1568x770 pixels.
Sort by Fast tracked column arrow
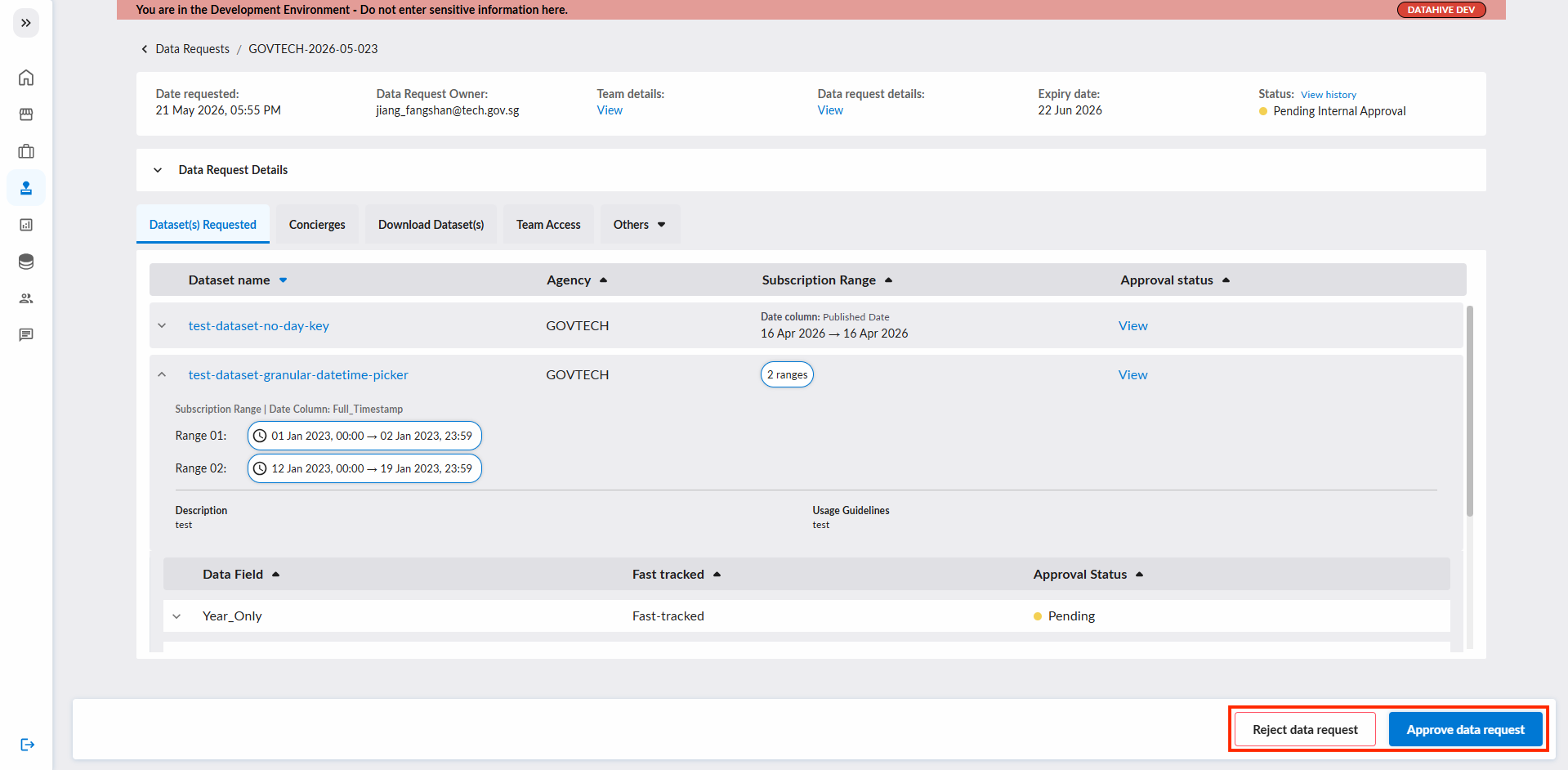717,575
